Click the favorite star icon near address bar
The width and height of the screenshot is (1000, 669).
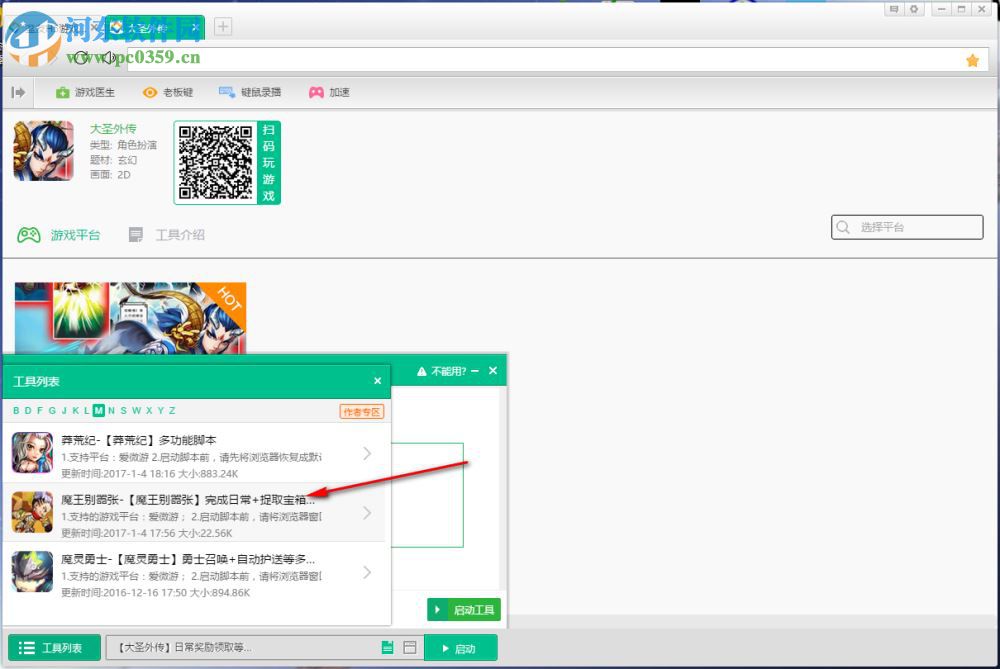pyautogui.click(x=971, y=60)
